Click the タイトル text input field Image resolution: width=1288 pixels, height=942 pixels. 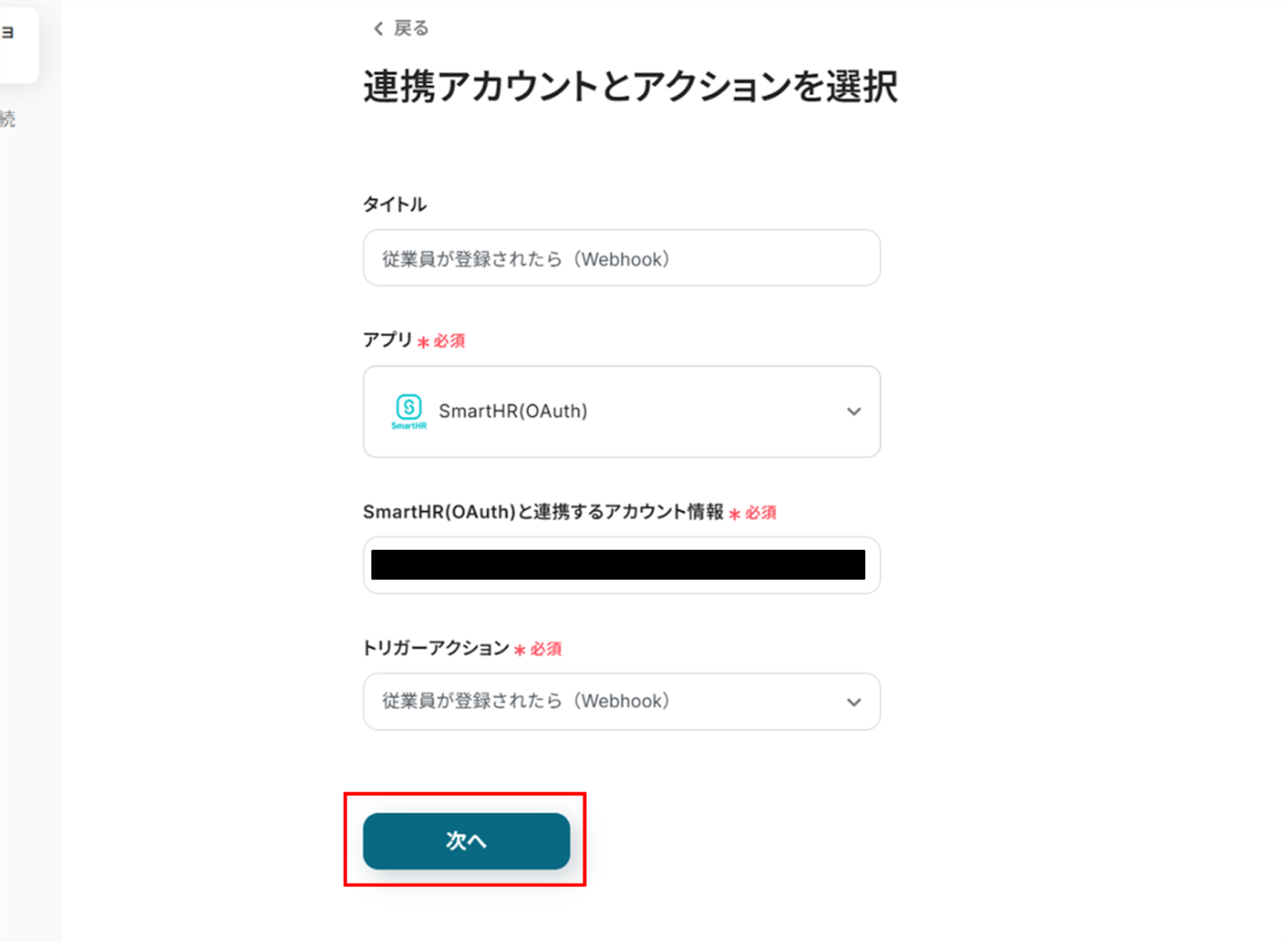tap(621, 258)
